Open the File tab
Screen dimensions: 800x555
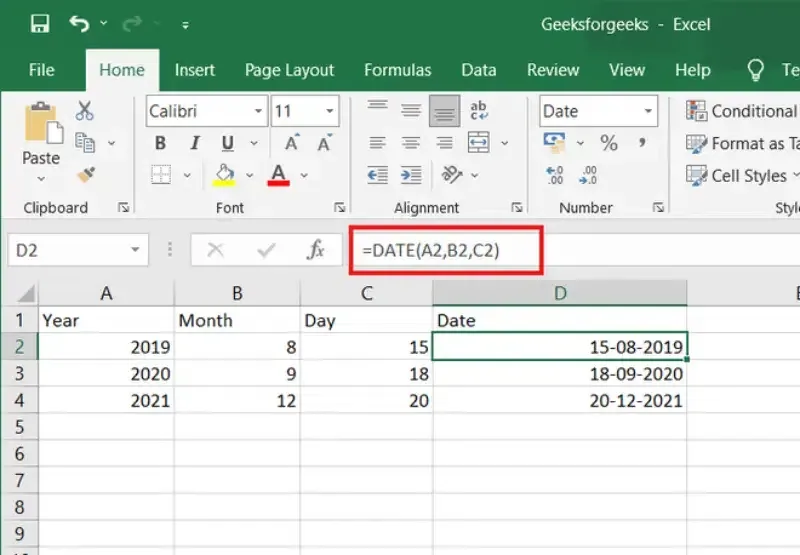pyautogui.click(x=41, y=70)
